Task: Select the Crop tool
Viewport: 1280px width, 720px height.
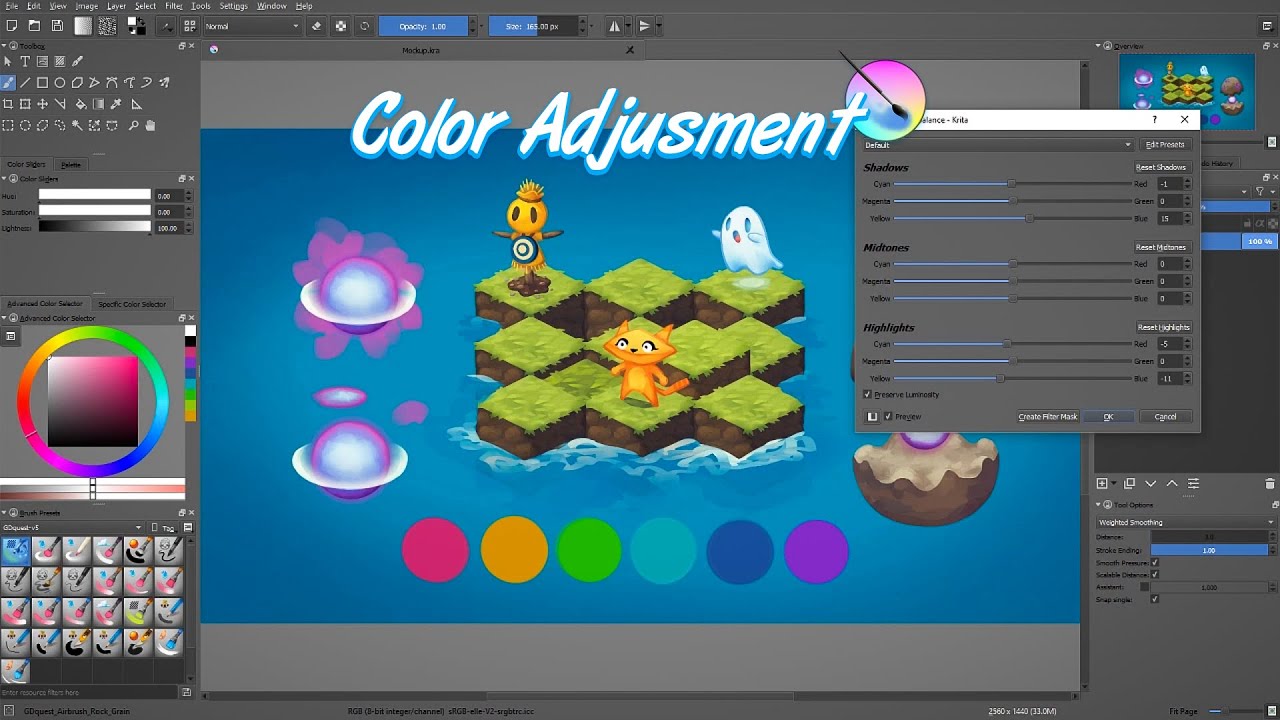Action: pos(8,104)
